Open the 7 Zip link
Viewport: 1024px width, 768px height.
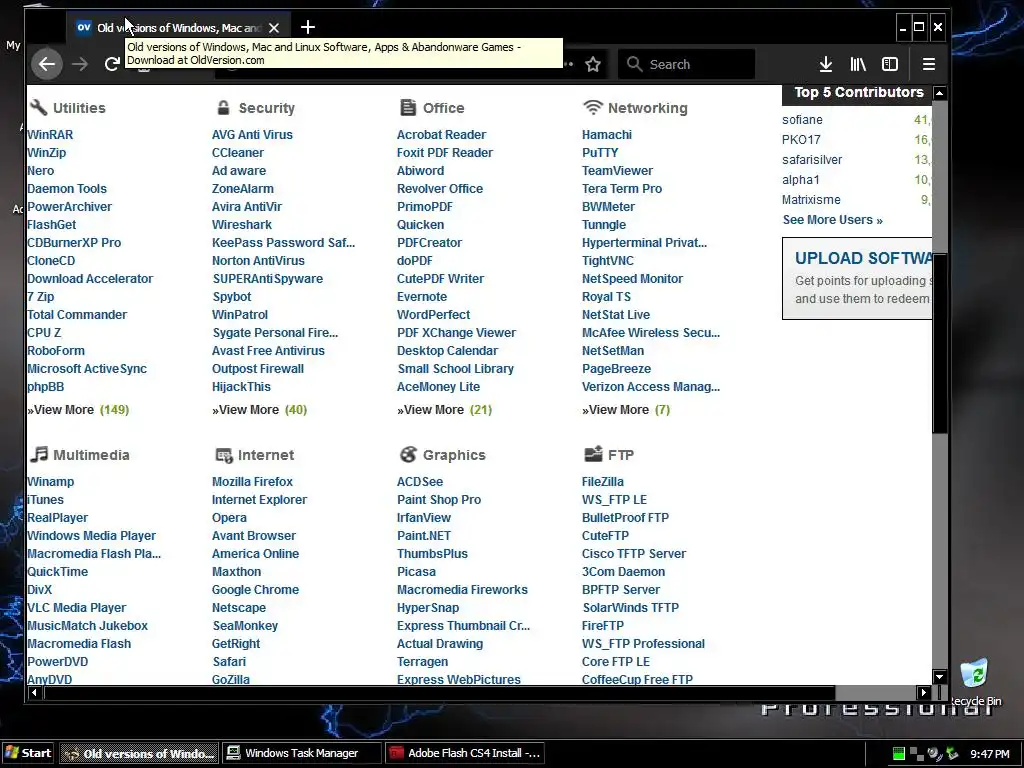pyautogui.click(x=41, y=296)
